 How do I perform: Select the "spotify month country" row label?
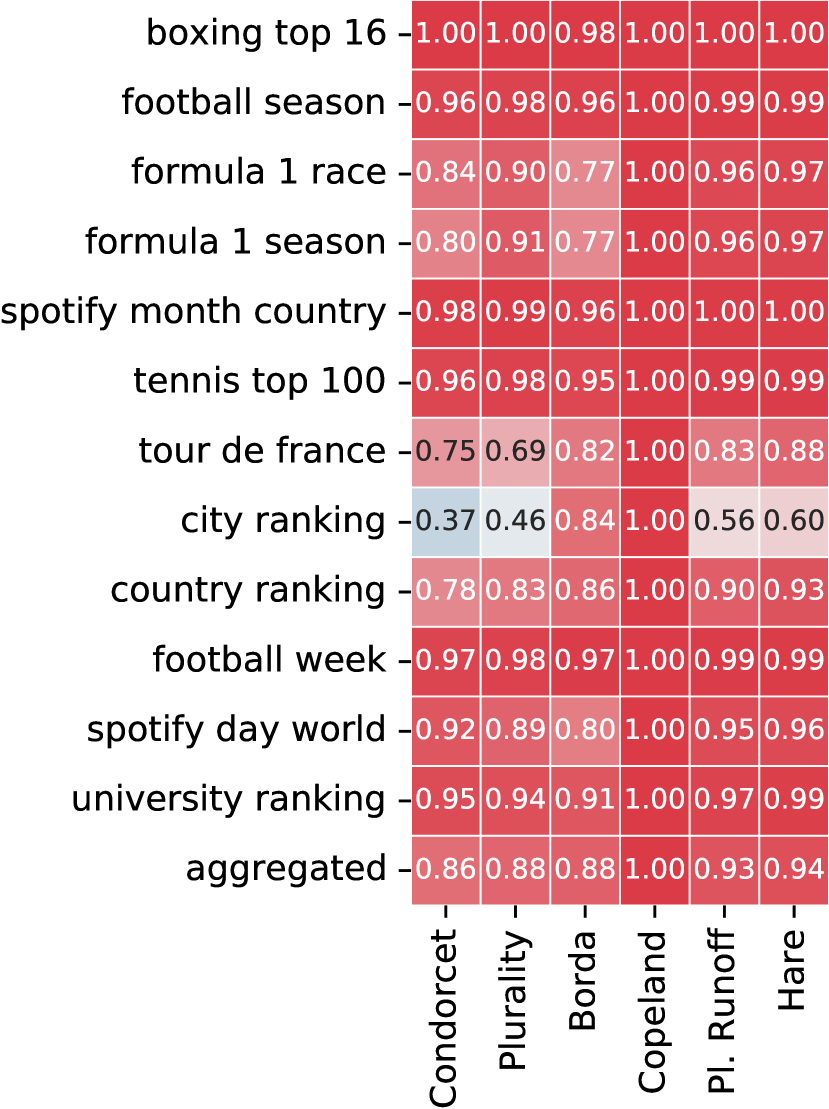[194, 312]
